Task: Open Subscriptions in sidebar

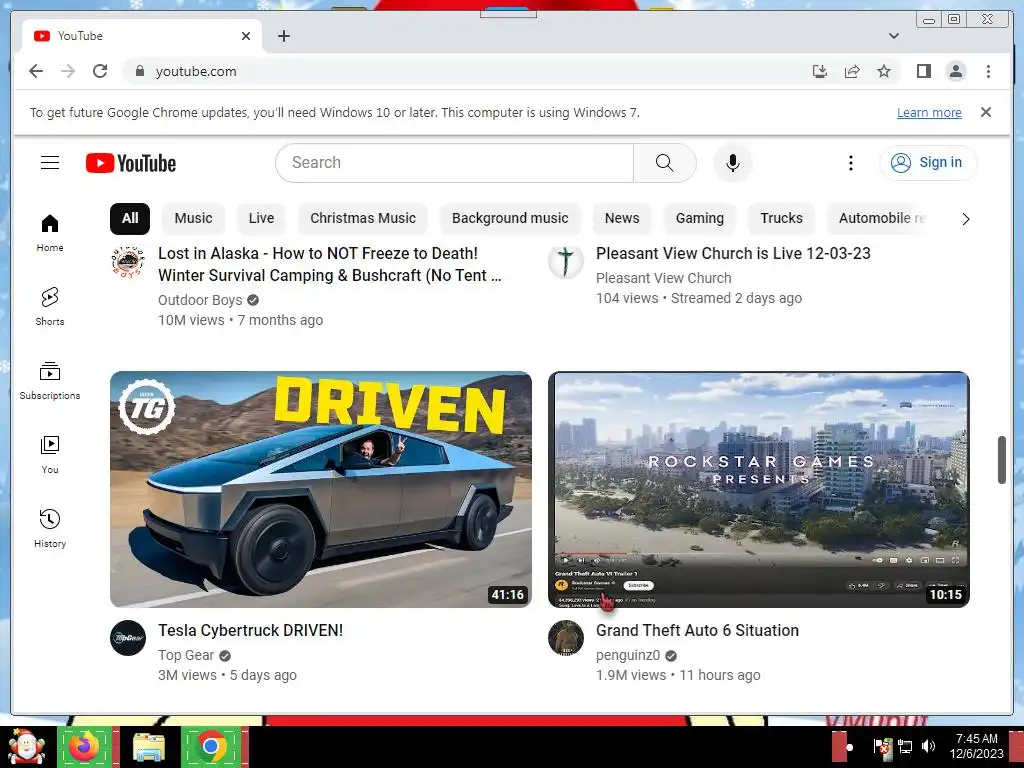Action: (50, 381)
